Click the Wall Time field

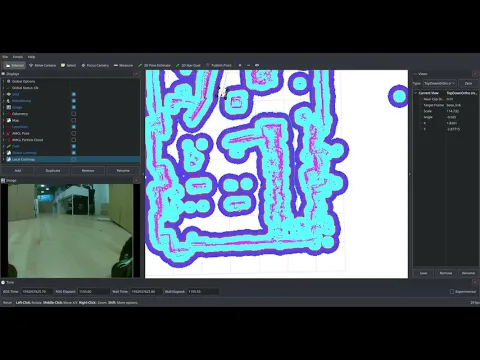(x=146, y=292)
